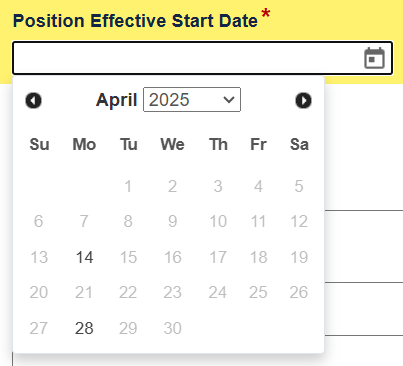Click the Su column header
Screen dimensions: 403x366
tap(39, 144)
